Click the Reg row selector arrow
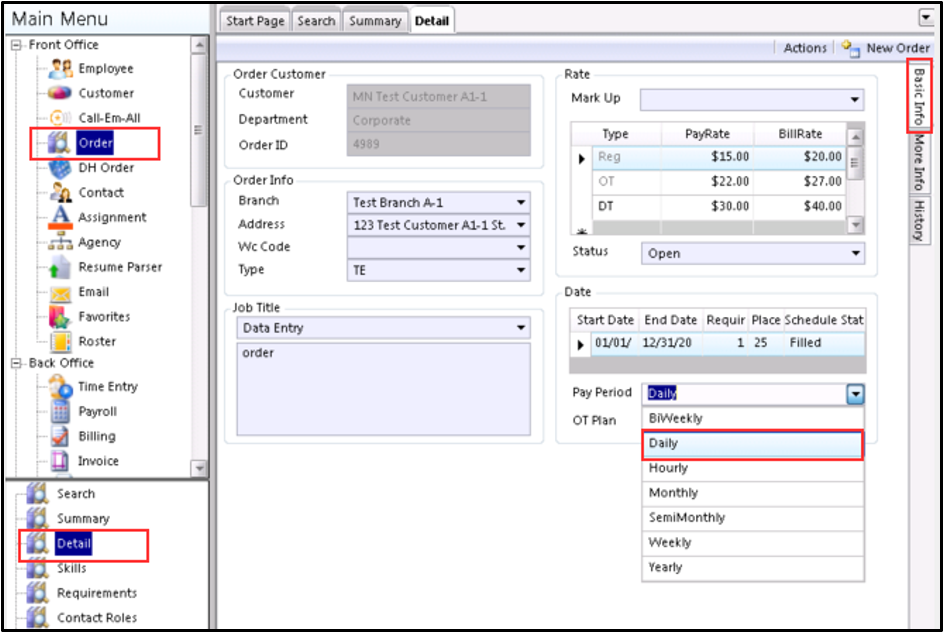 [x=581, y=159]
